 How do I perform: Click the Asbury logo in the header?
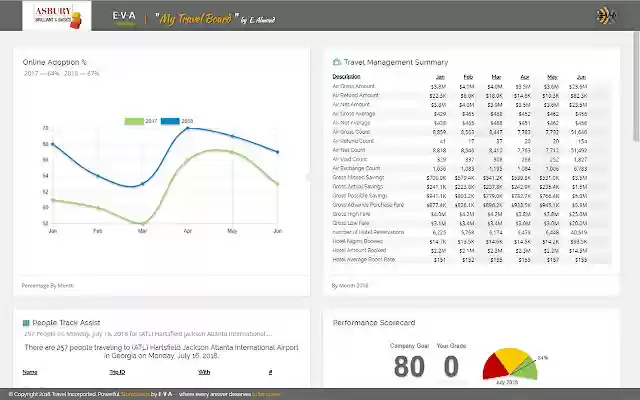point(57,16)
